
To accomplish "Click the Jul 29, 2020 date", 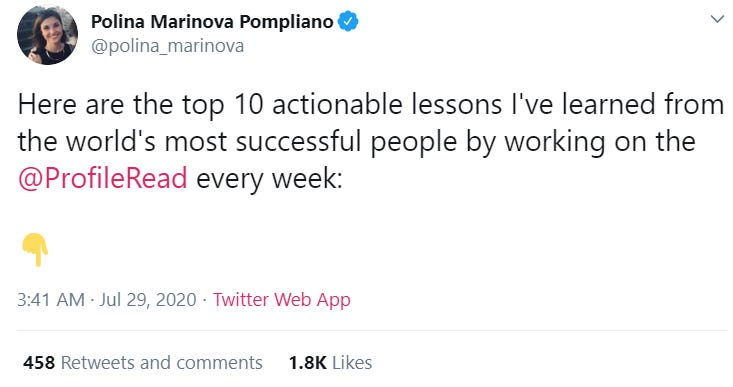I will (x=147, y=300).
